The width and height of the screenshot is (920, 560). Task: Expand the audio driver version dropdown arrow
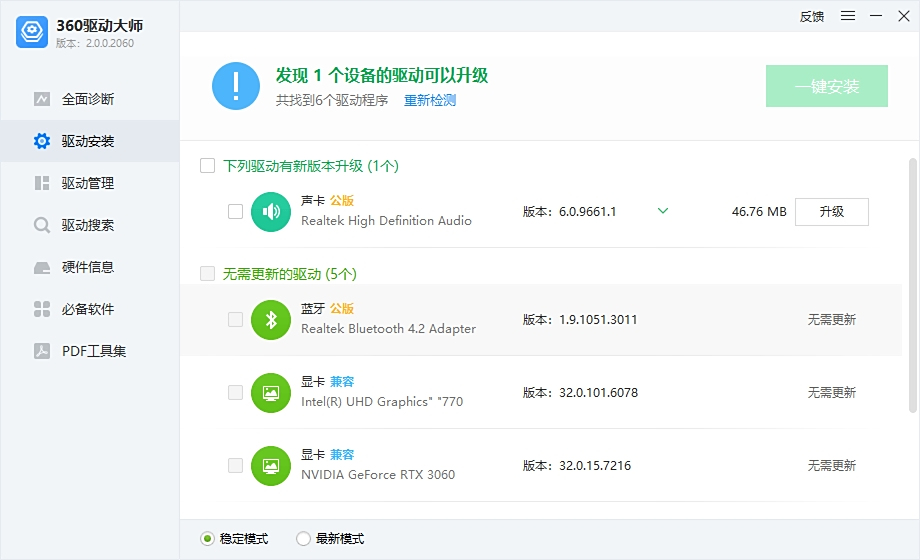662,211
